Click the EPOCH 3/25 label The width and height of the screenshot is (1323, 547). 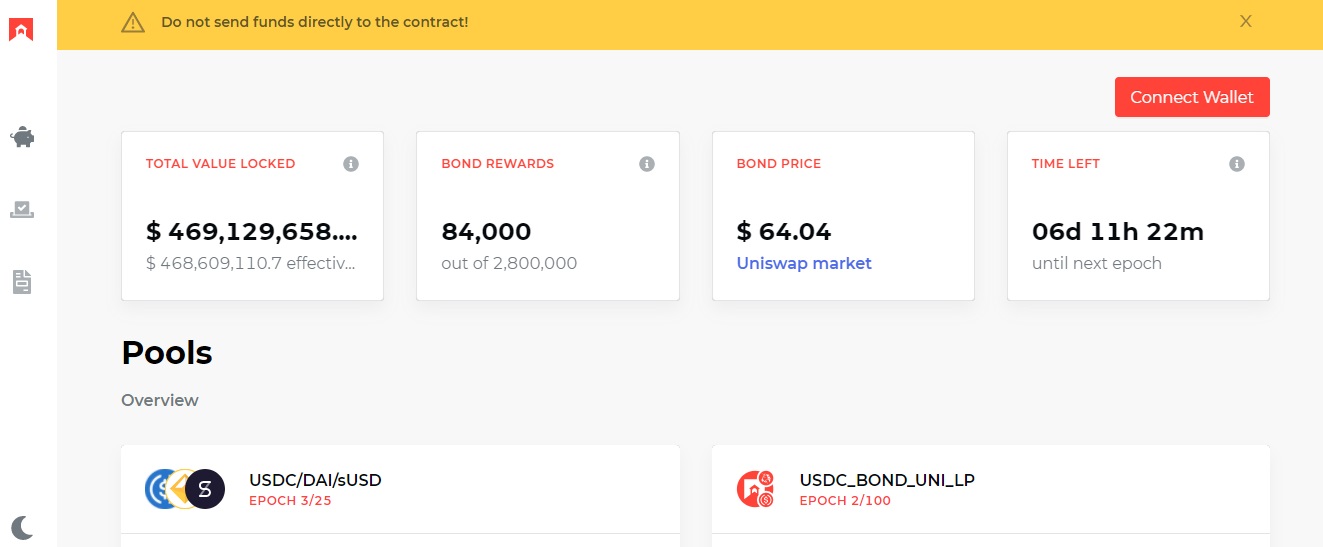tap(290, 500)
